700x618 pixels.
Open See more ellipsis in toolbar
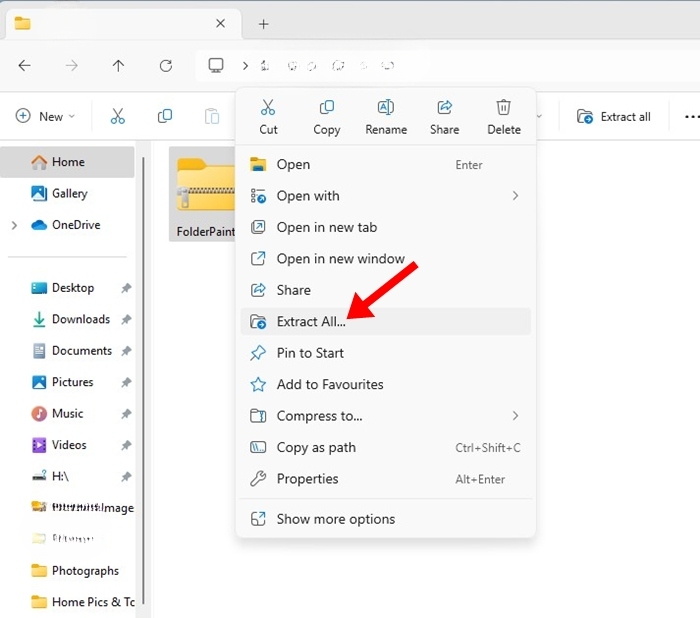pos(691,117)
